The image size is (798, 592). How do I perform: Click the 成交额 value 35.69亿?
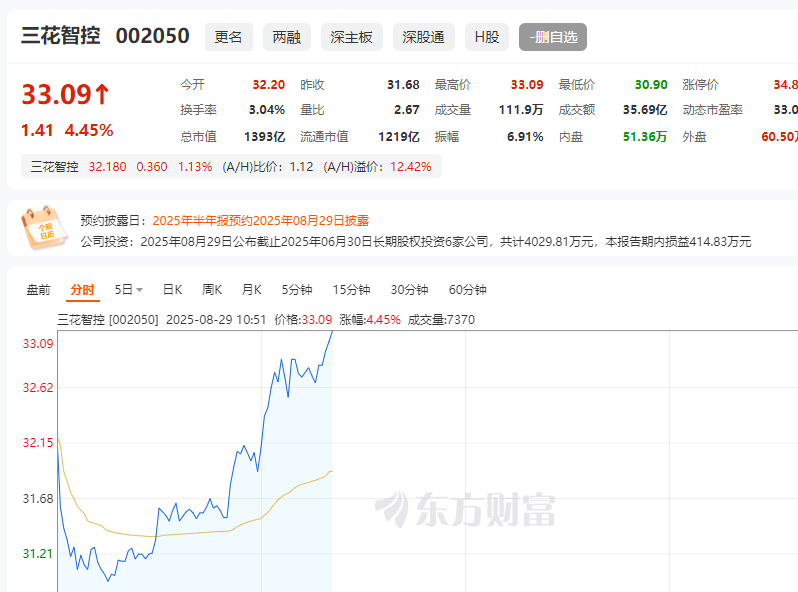pos(645,110)
